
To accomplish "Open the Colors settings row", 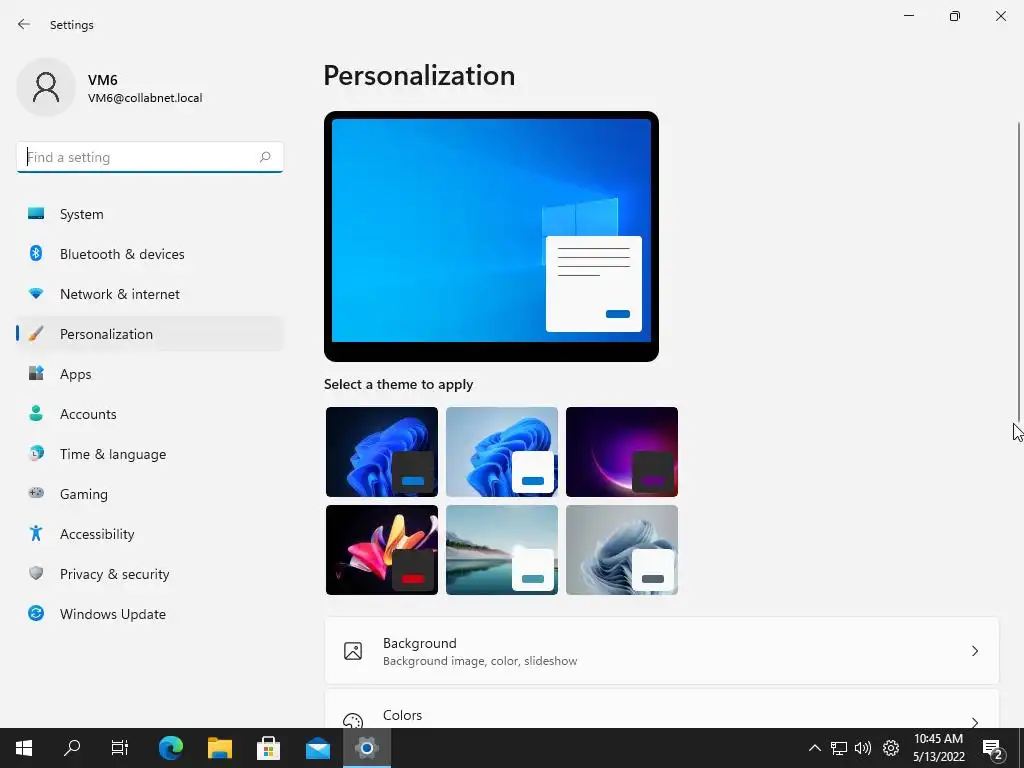I will click(x=662, y=709).
